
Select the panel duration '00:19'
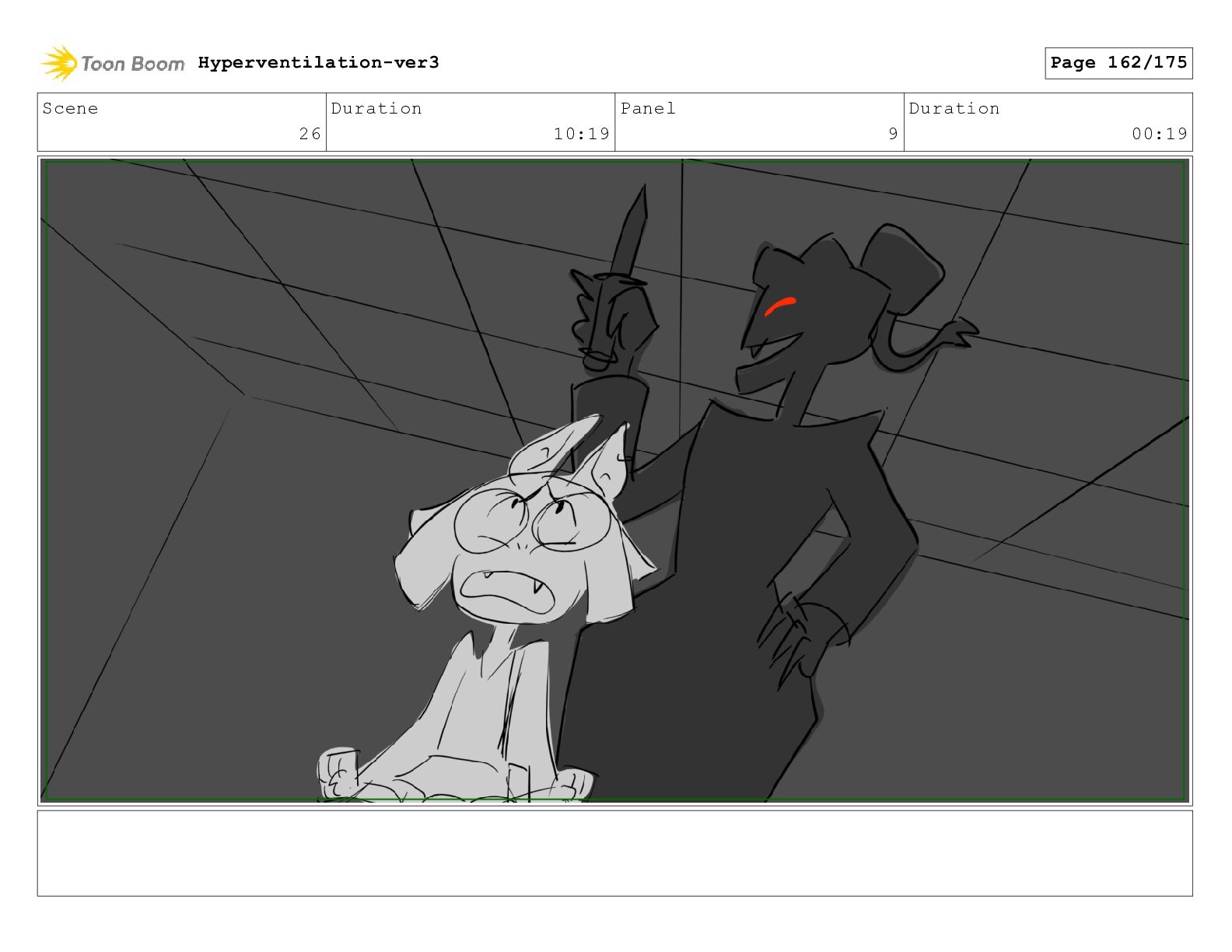[1160, 134]
